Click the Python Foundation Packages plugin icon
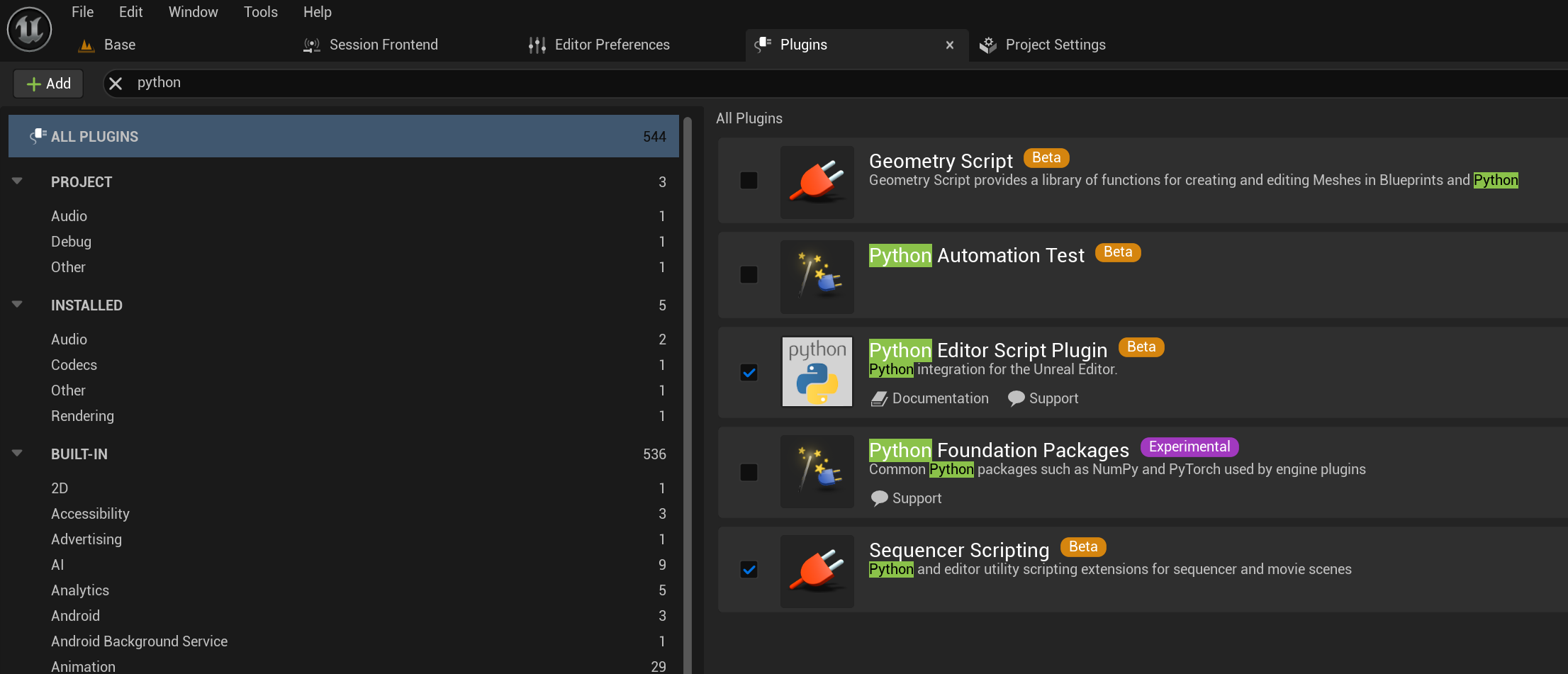The height and width of the screenshot is (674, 1568). click(817, 471)
